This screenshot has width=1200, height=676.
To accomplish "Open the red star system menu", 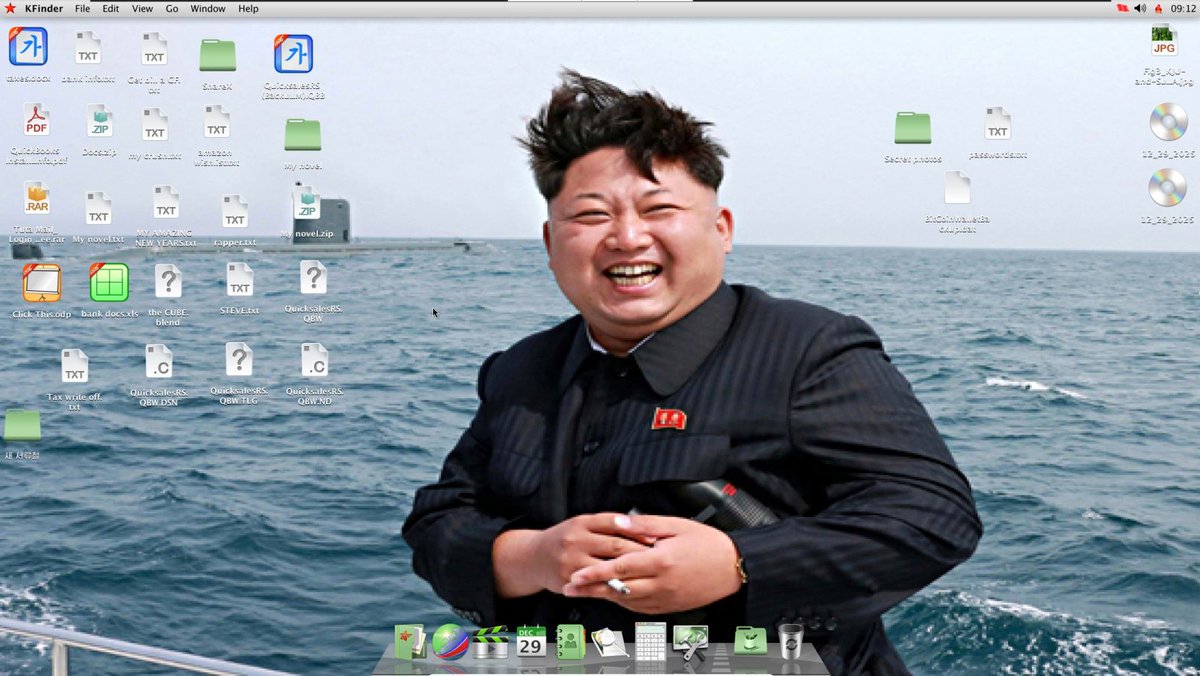I will click(10, 8).
